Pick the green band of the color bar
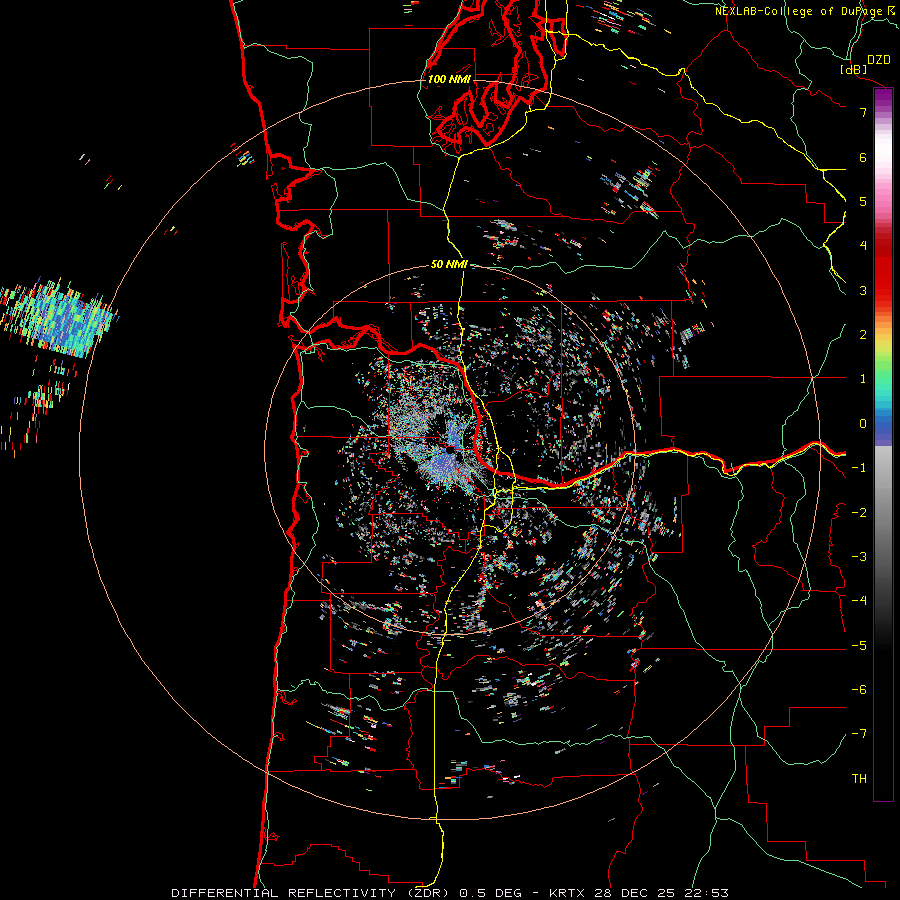The image size is (900, 900). (x=883, y=370)
